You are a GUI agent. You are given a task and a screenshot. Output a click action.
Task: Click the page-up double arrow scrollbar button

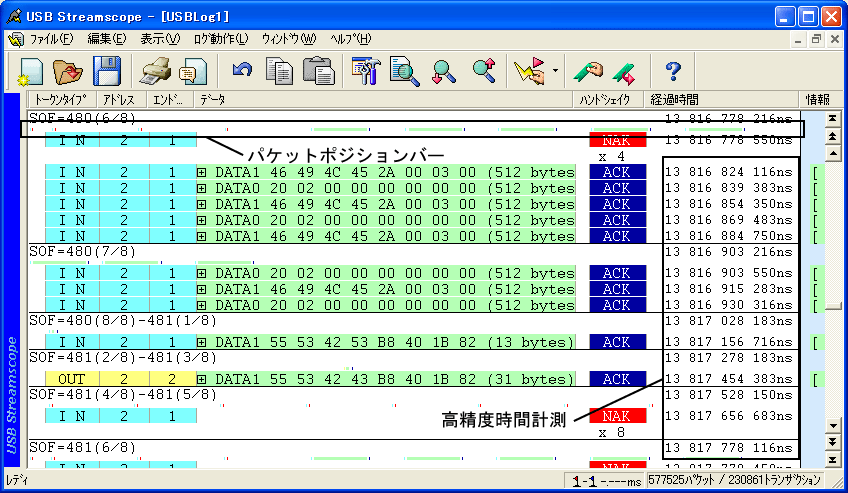click(x=832, y=137)
